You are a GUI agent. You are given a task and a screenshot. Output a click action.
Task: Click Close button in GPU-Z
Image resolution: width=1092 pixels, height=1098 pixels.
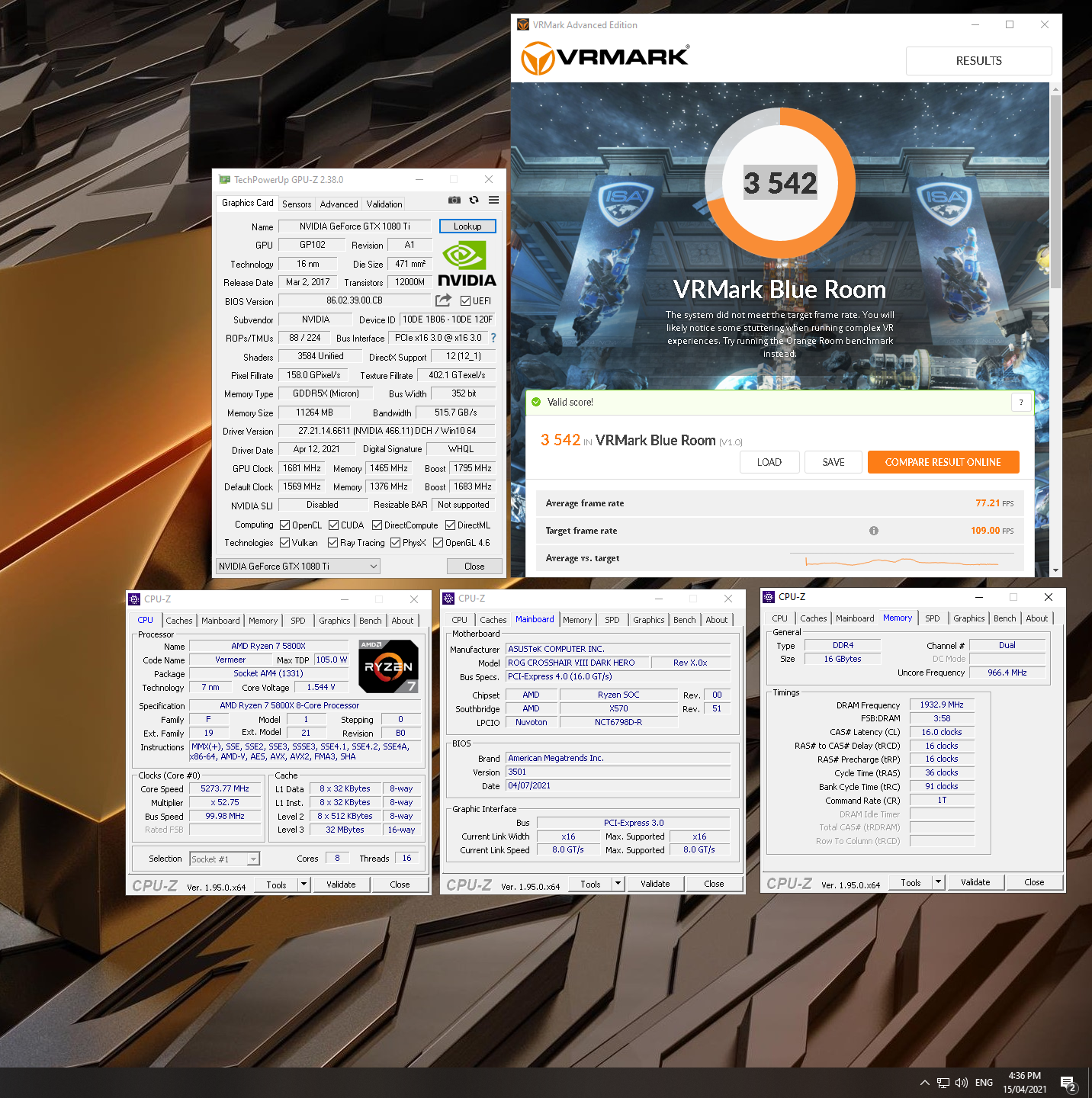point(474,567)
